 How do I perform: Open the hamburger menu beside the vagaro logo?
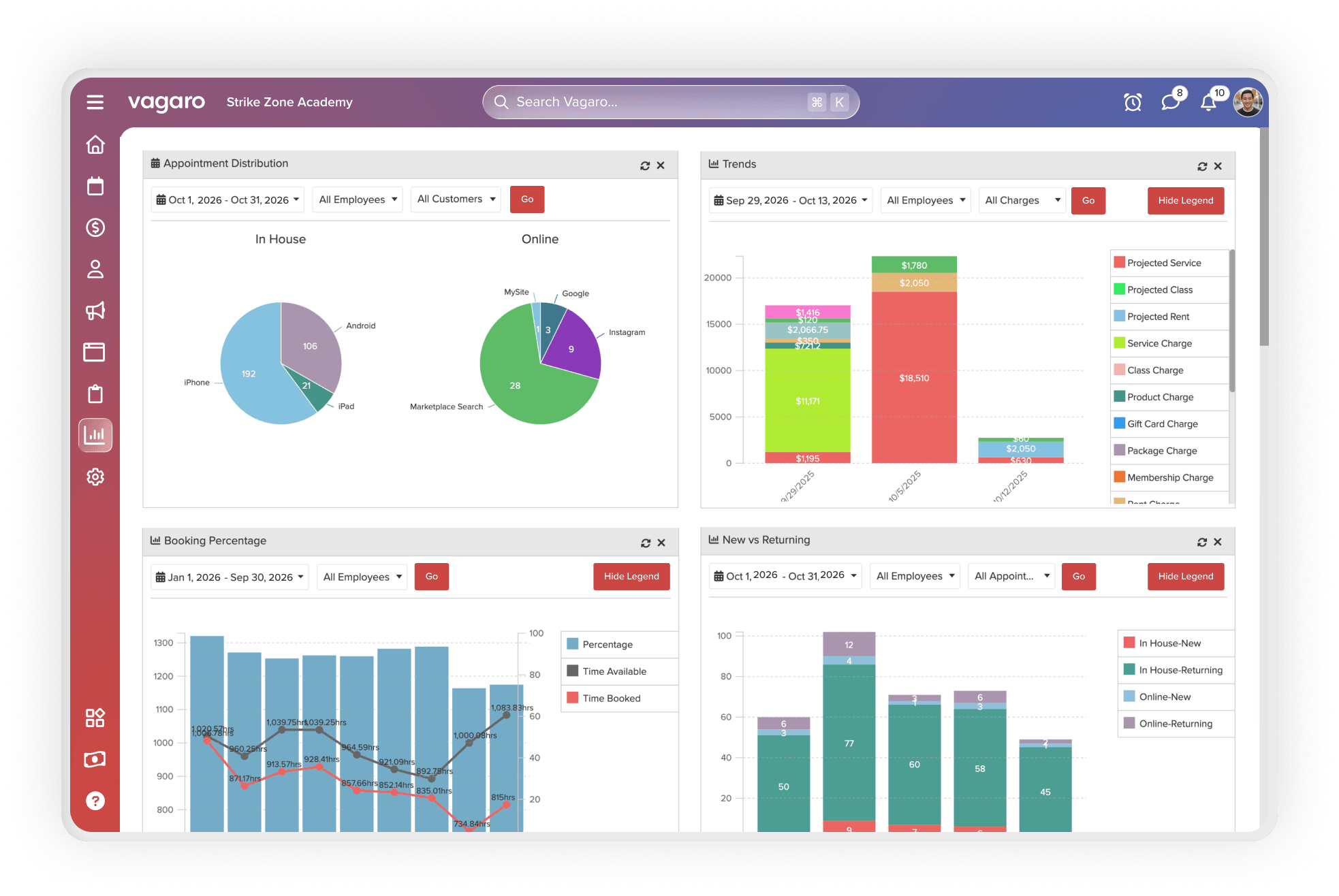[x=95, y=101]
